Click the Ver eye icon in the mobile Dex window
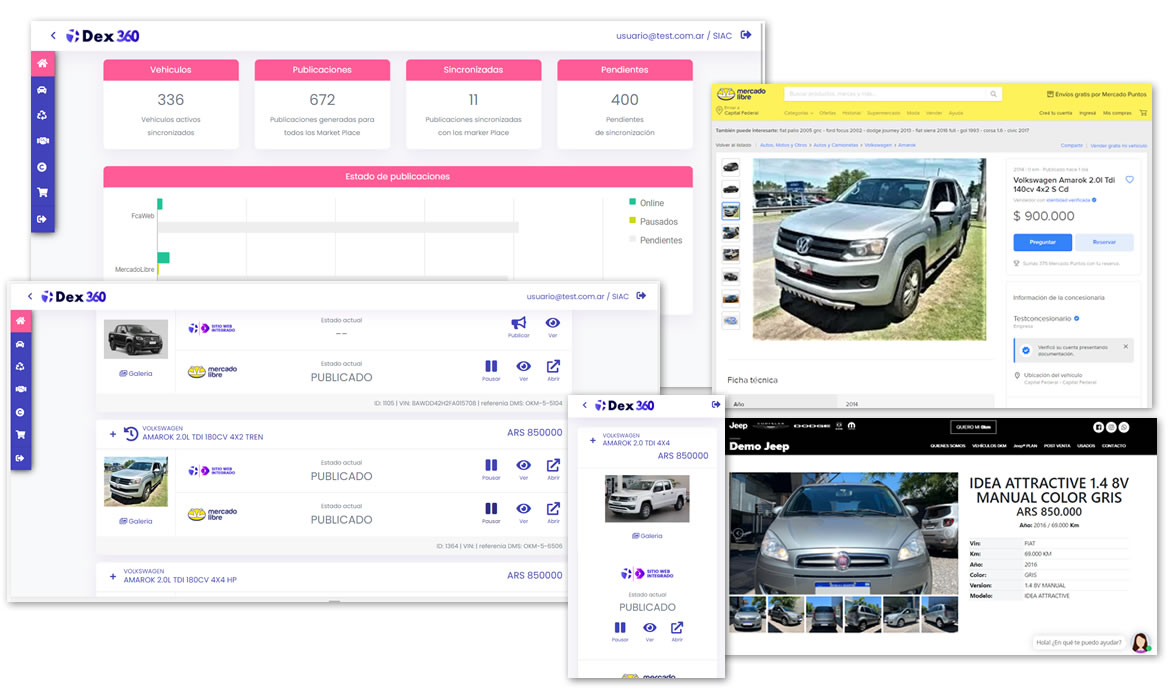This screenshot has height=700, width=1170. point(650,628)
